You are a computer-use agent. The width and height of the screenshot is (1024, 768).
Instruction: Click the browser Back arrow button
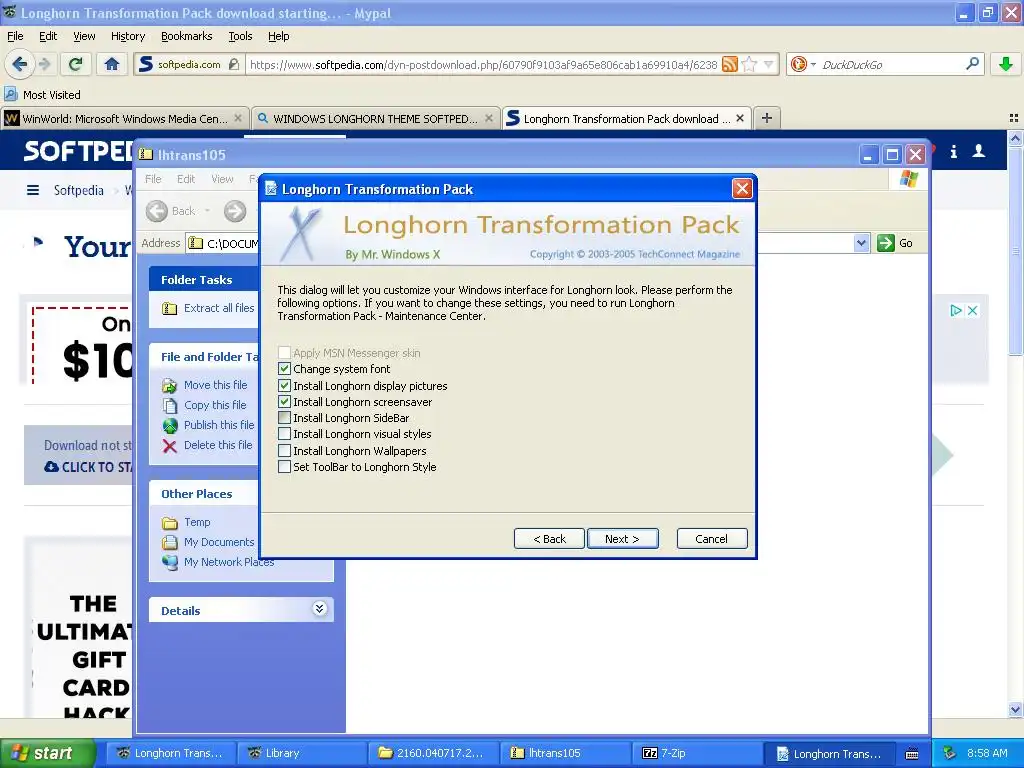[x=19, y=64]
